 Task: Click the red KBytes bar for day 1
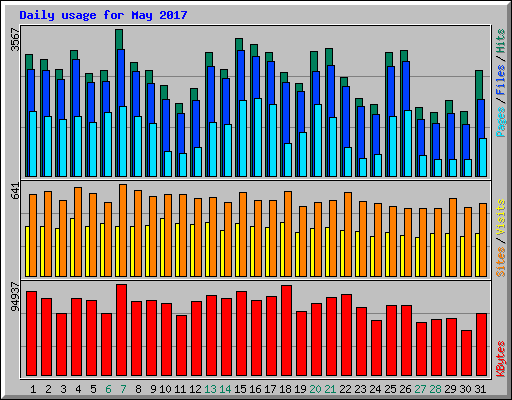click(x=32, y=333)
